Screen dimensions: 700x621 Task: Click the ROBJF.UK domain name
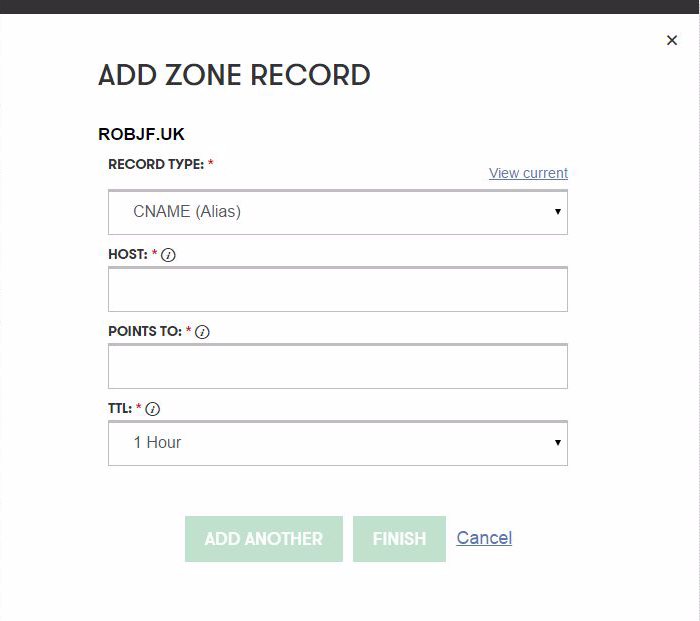[141, 134]
